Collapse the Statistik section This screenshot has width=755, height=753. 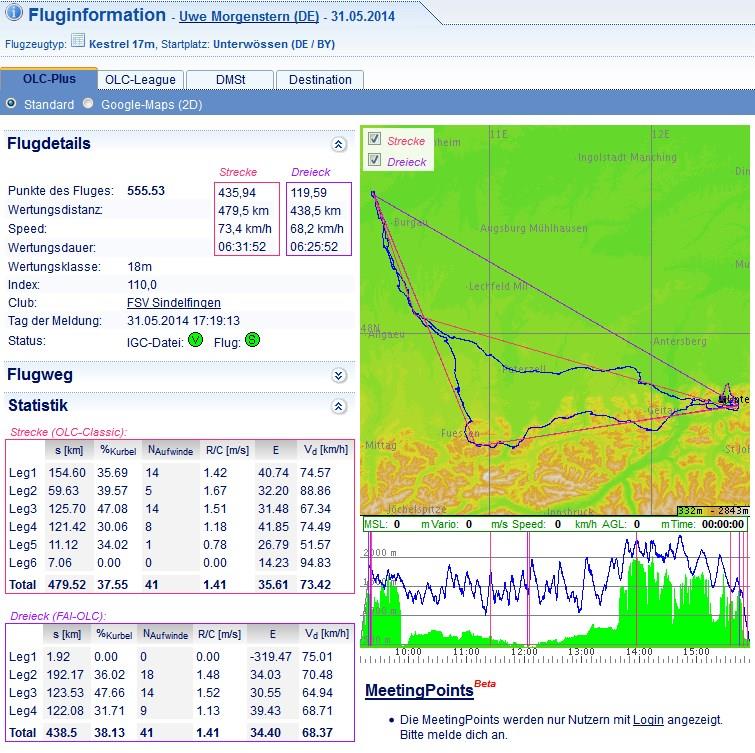339,407
